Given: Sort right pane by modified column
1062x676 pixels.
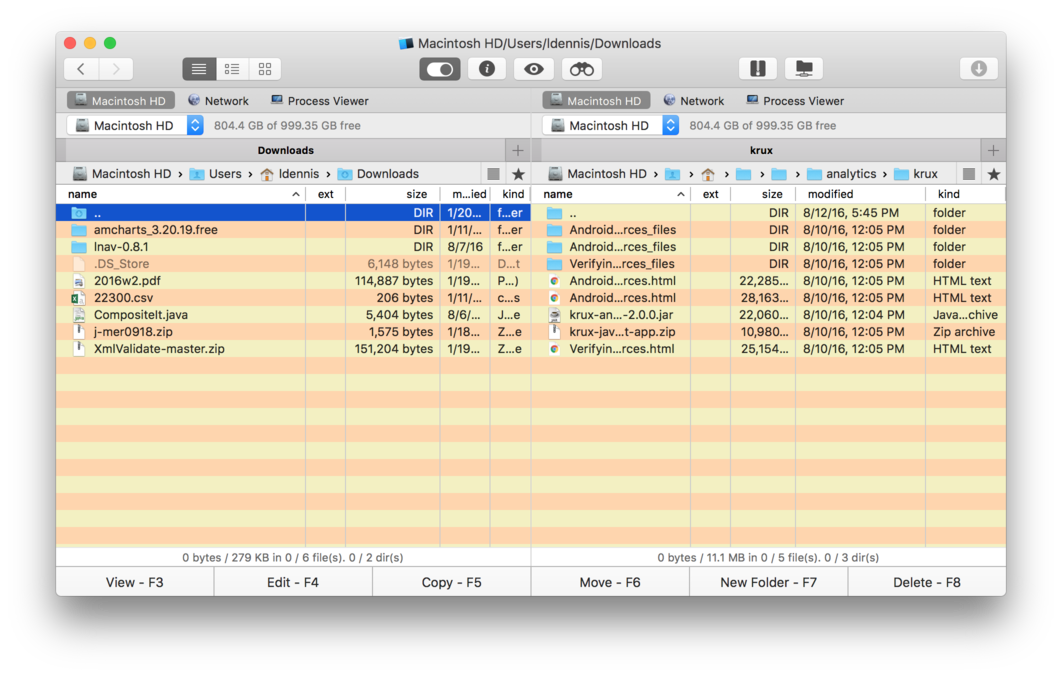Looking at the screenshot, I should click(x=861, y=194).
